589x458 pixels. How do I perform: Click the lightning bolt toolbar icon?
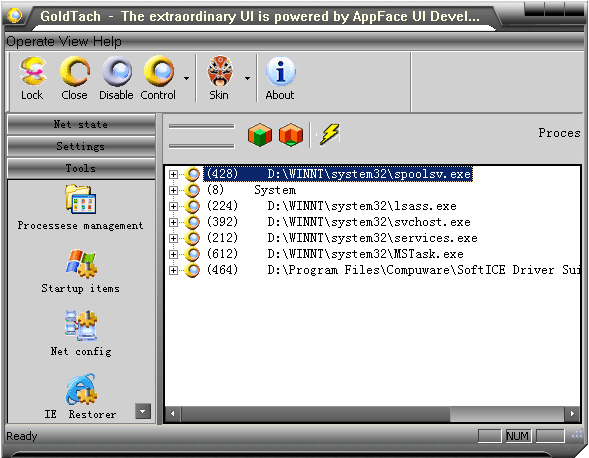(x=329, y=135)
